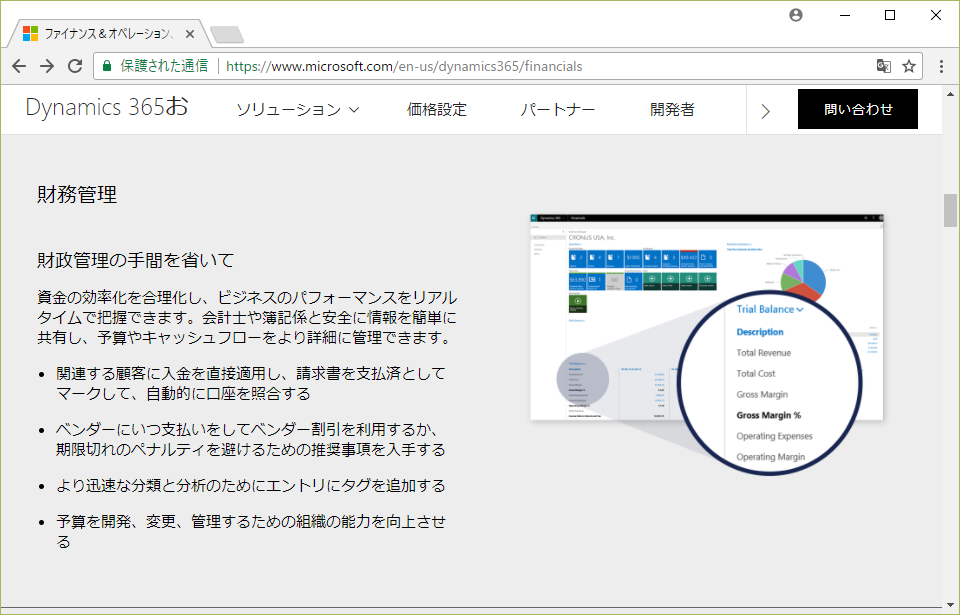The width and height of the screenshot is (960, 615).
Task: Click the Total Revenue text in image
Action: (763, 353)
